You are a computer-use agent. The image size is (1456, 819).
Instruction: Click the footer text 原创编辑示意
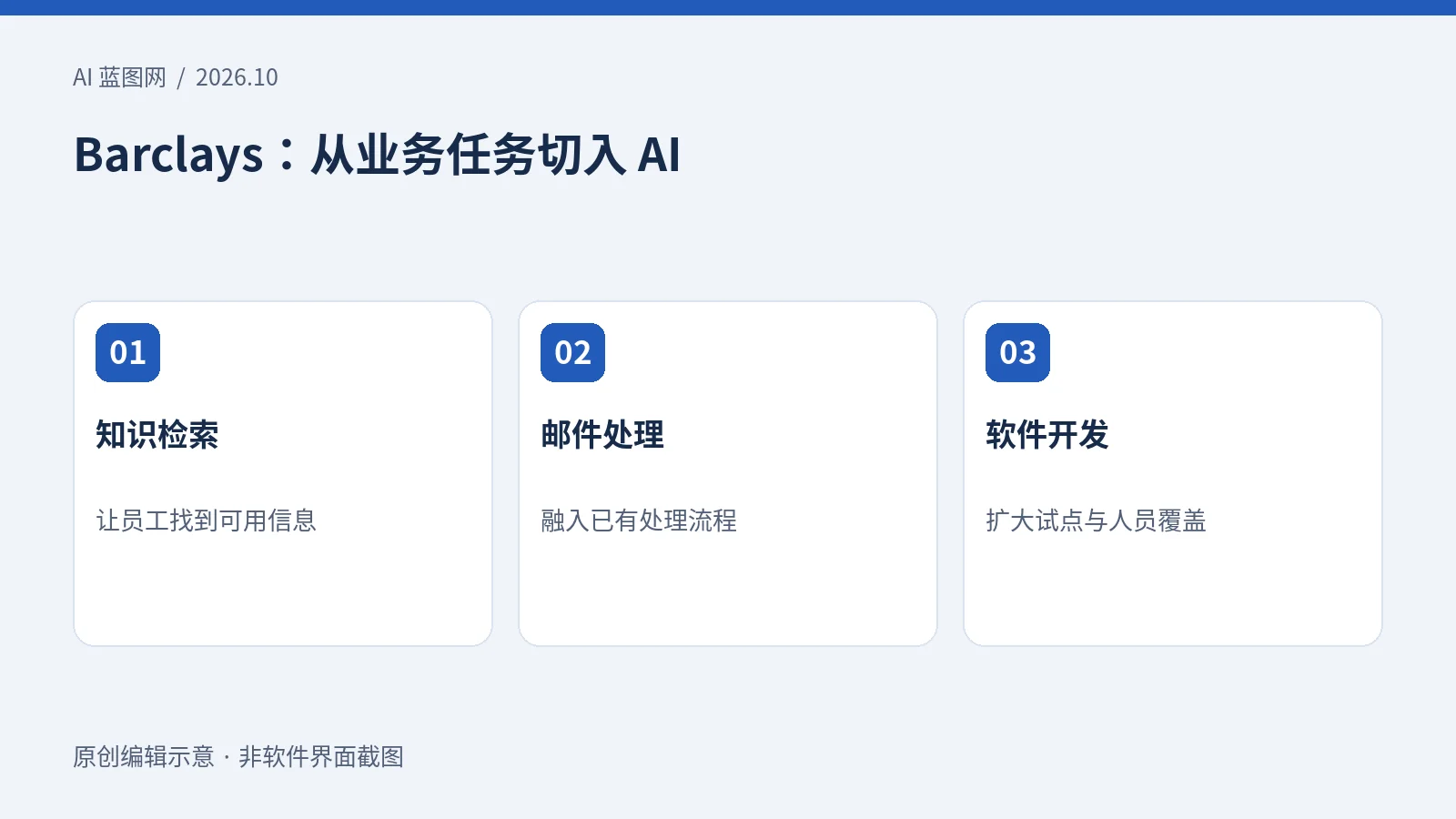point(144,757)
